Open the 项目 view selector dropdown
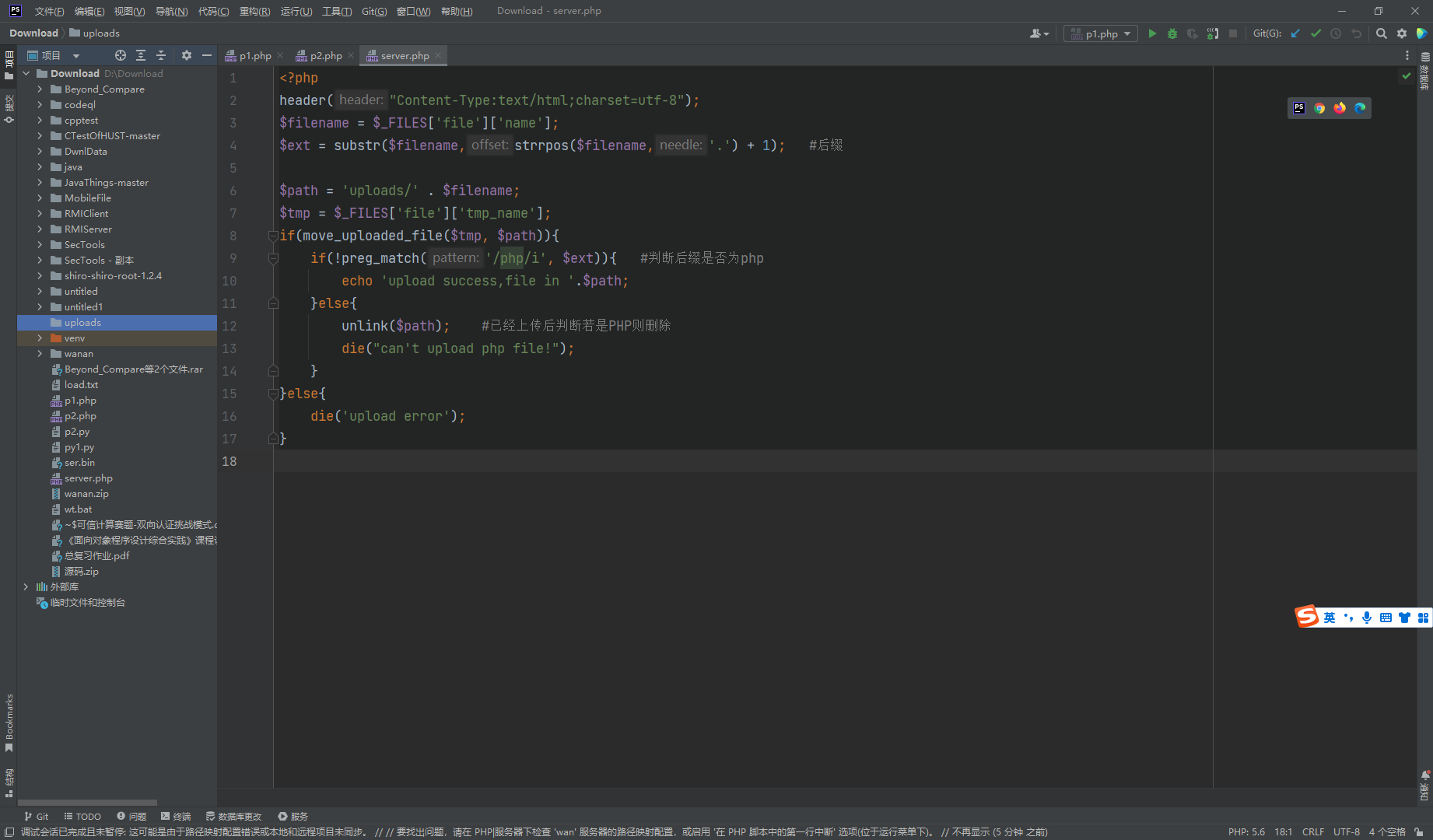 point(54,55)
